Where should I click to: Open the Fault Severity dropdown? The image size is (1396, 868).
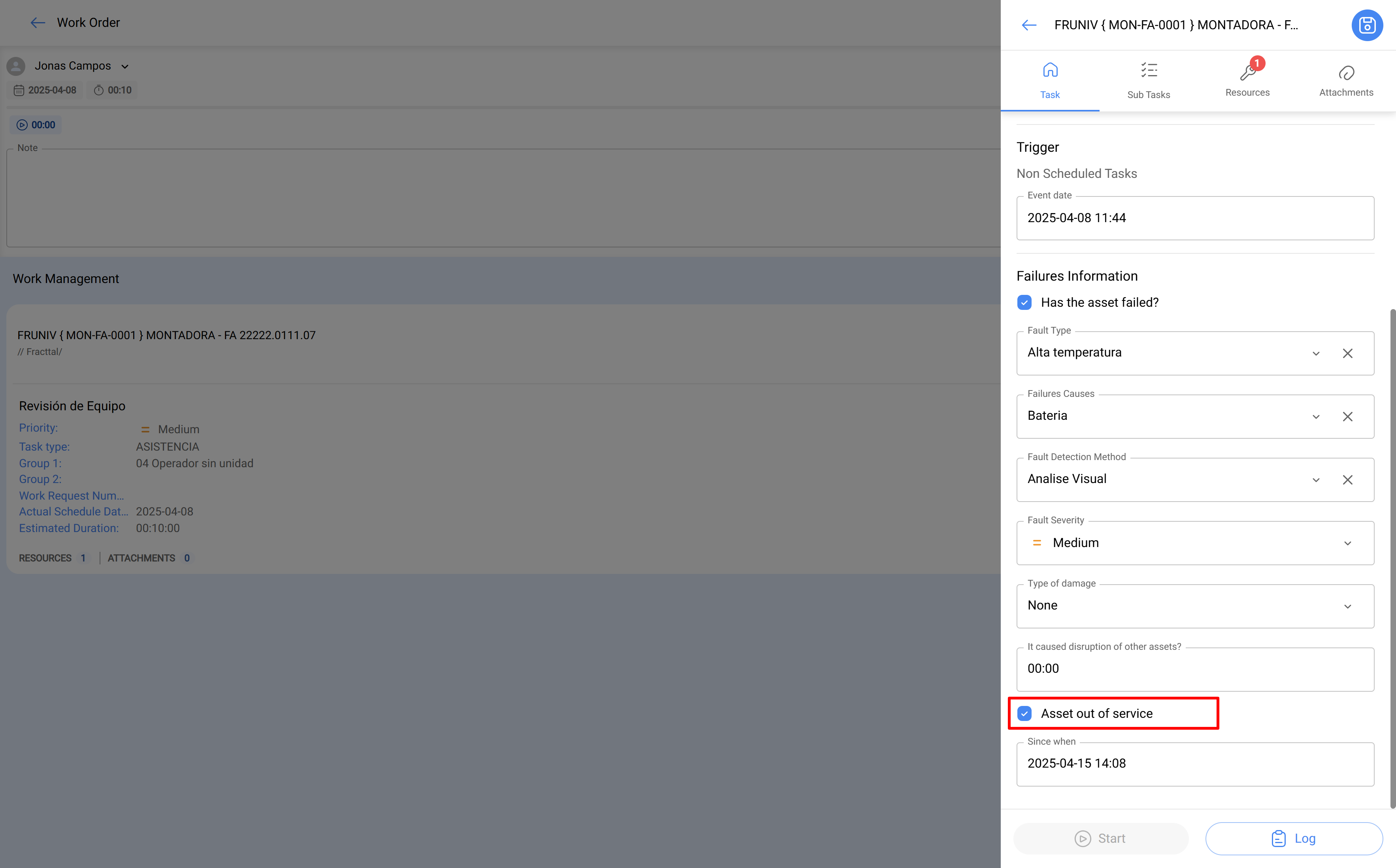[x=1348, y=542]
